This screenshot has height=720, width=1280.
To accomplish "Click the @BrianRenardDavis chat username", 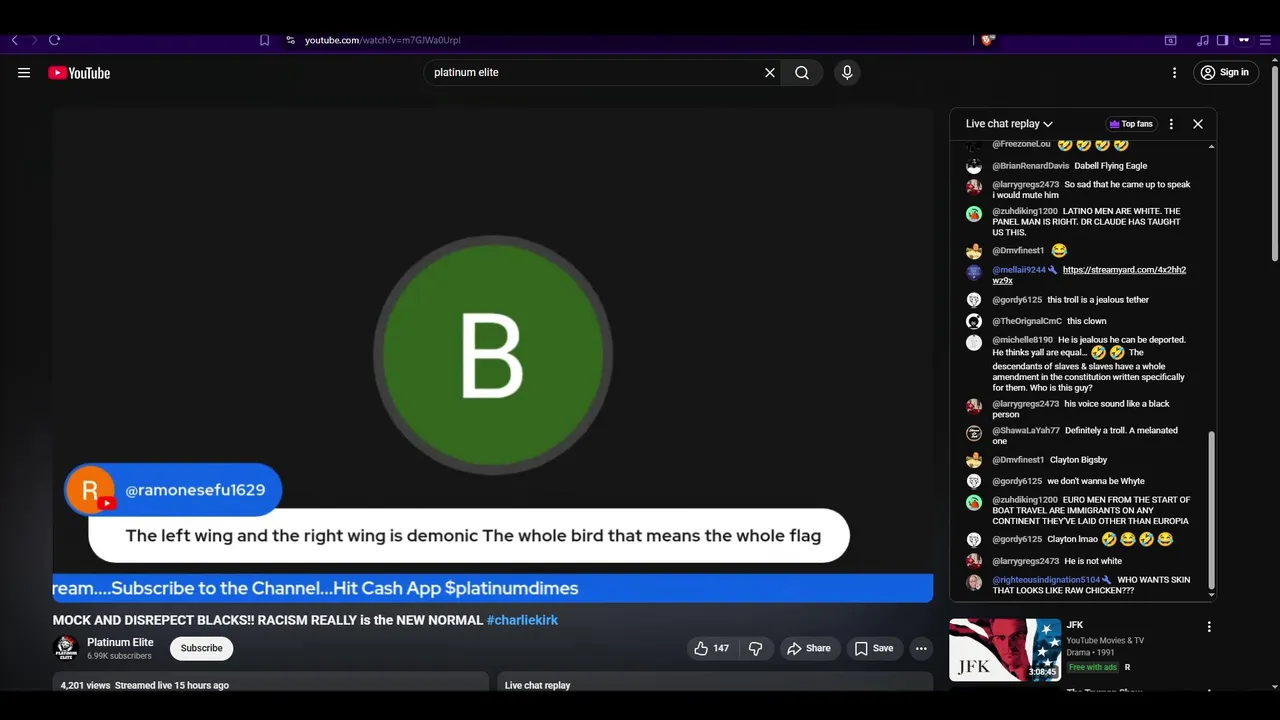I will (1030, 166).
